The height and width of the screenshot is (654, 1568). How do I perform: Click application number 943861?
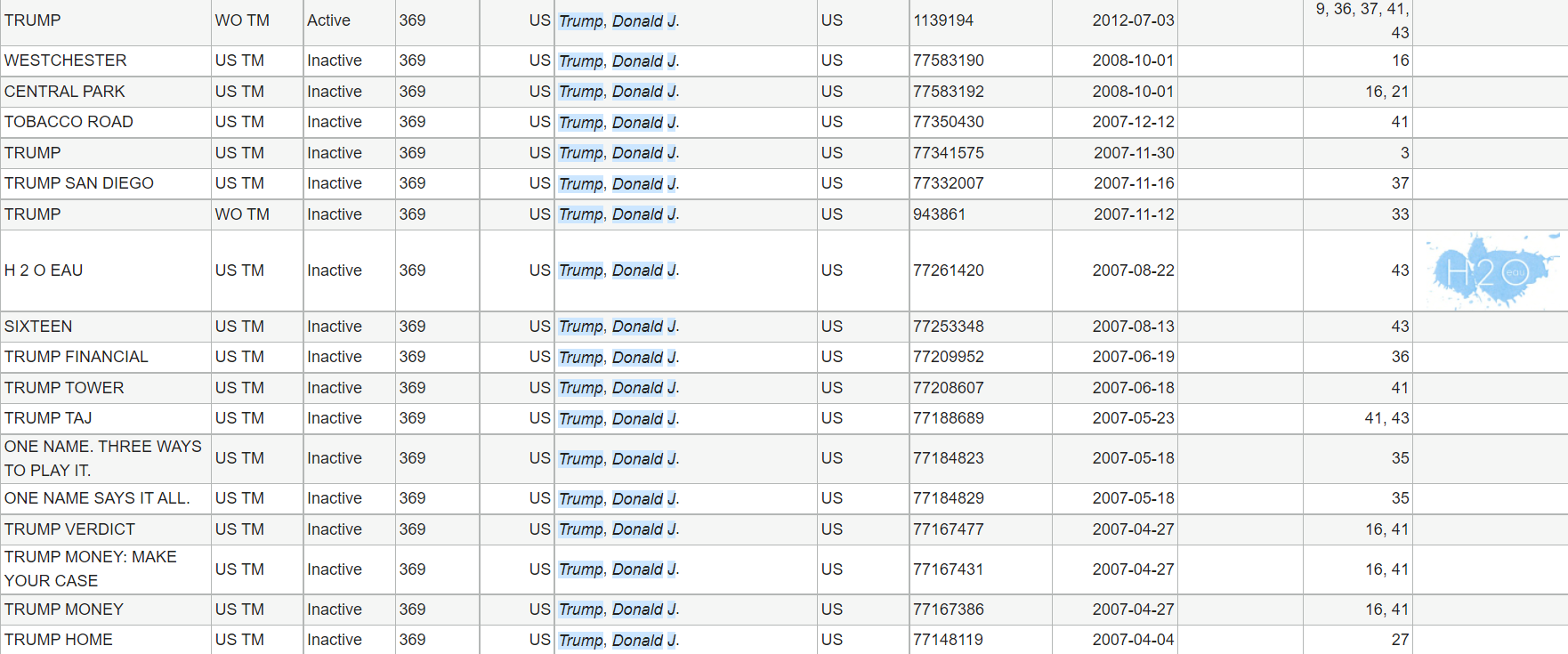tap(939, 214)
